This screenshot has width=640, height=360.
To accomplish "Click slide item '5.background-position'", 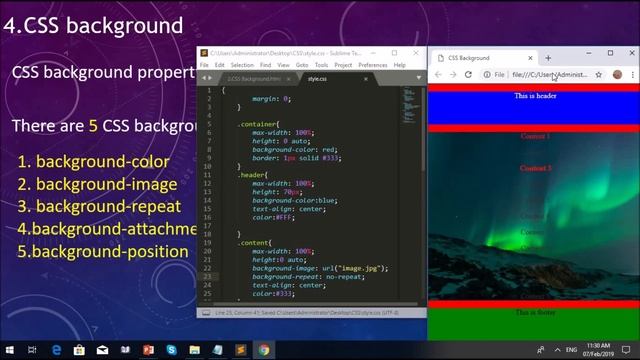I will [x=103, y=251].
